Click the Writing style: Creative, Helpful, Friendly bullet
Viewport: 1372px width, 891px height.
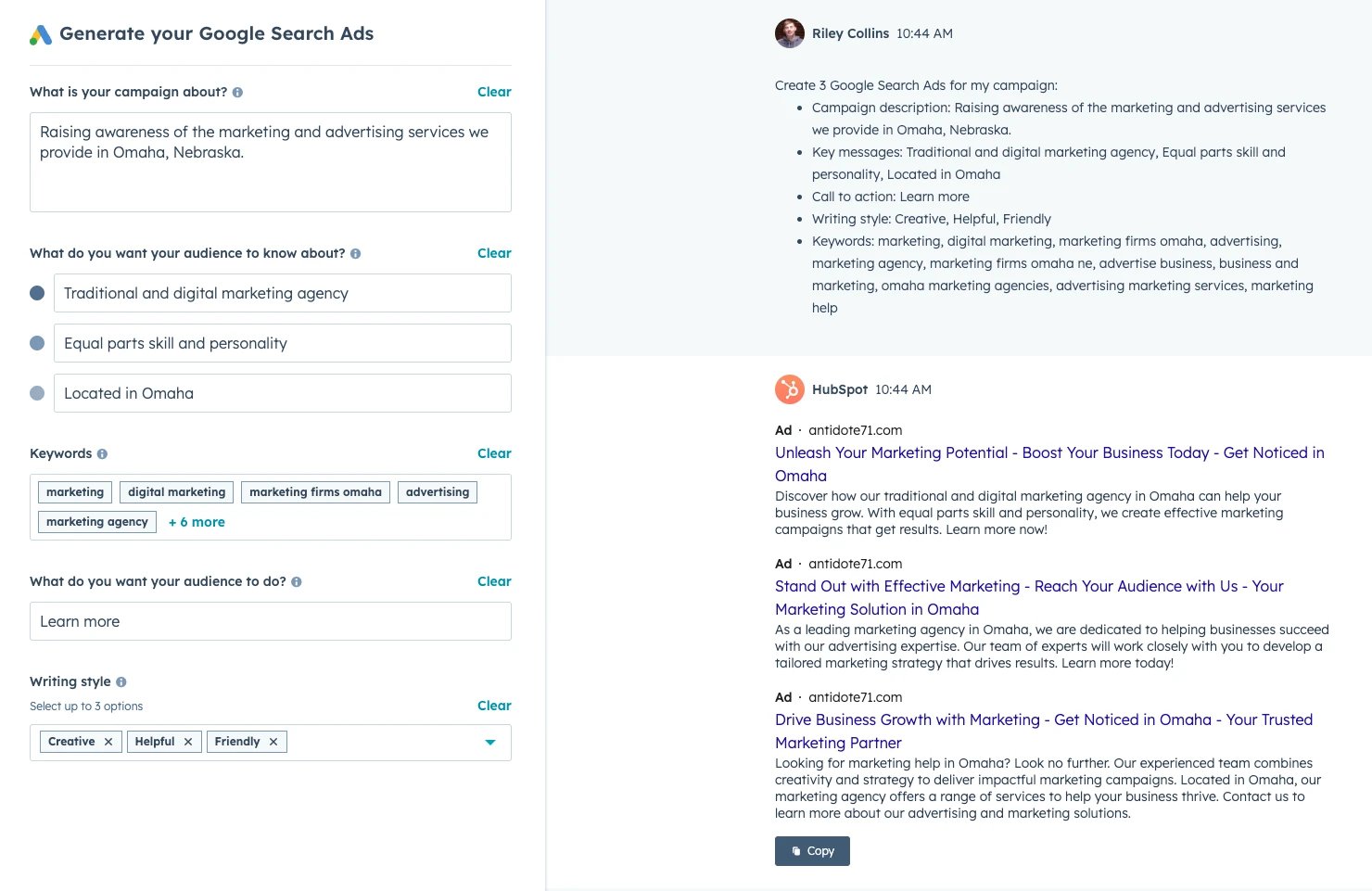pyautogui.click(x=932, y=219)
